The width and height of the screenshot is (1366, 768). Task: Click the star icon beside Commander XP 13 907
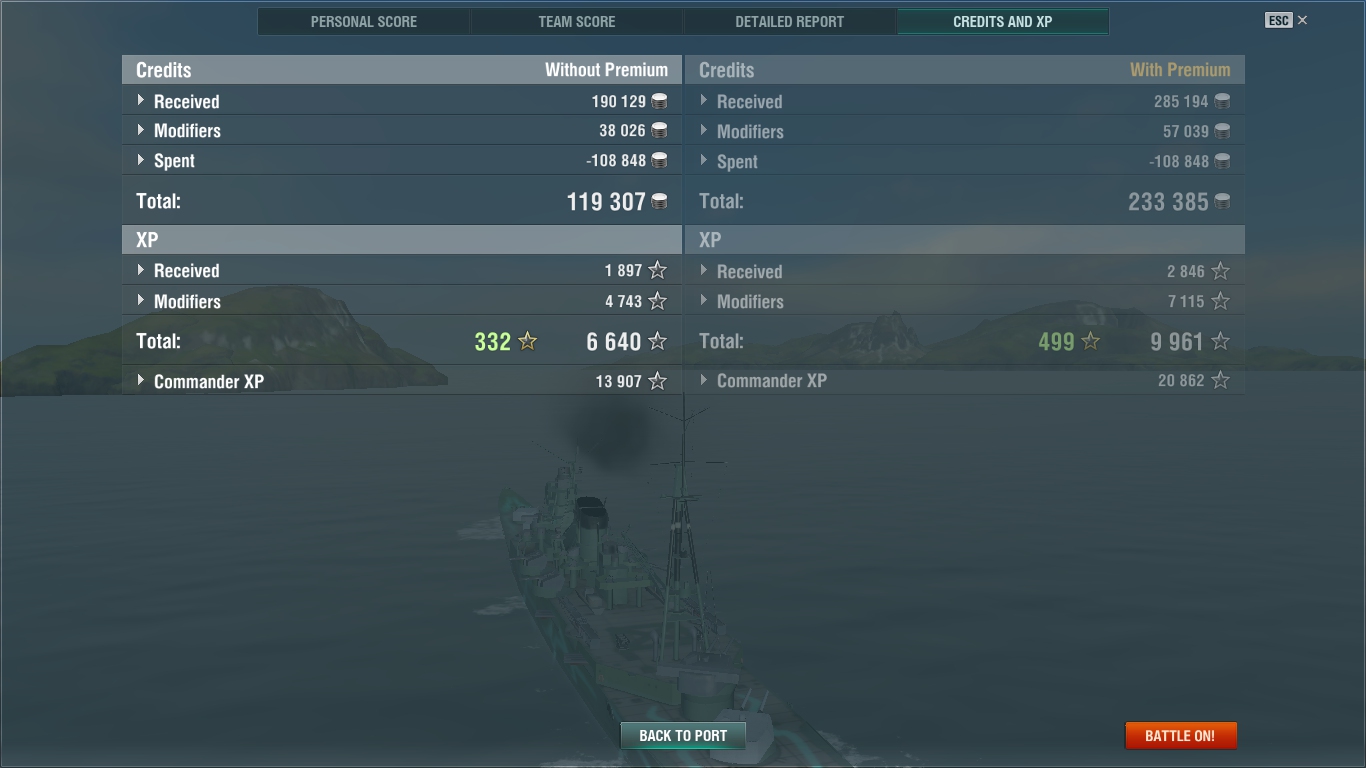tap(657, 380)
